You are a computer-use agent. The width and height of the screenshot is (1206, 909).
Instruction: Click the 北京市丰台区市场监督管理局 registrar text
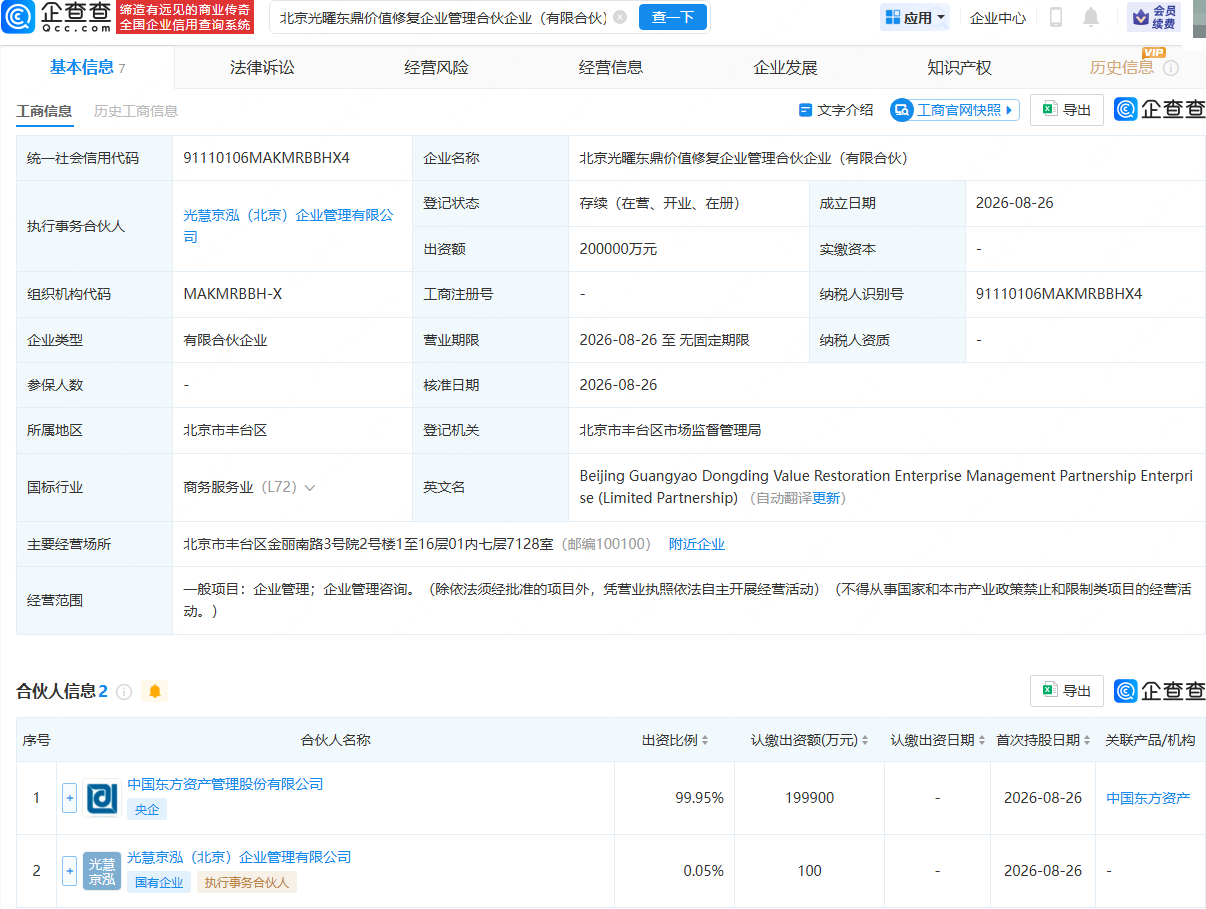click(670, 430)
